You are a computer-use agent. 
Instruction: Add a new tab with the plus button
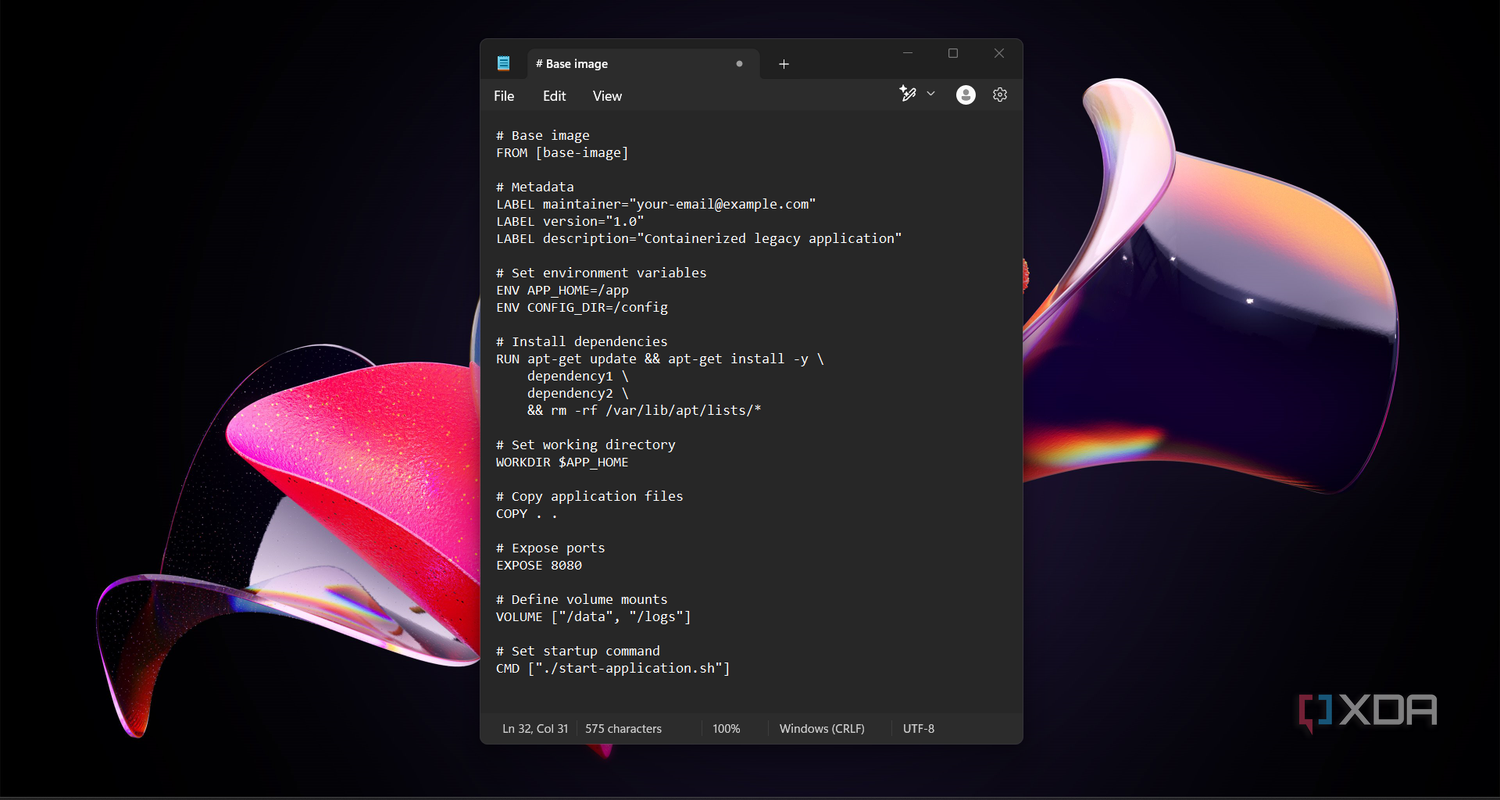point(784,64)
